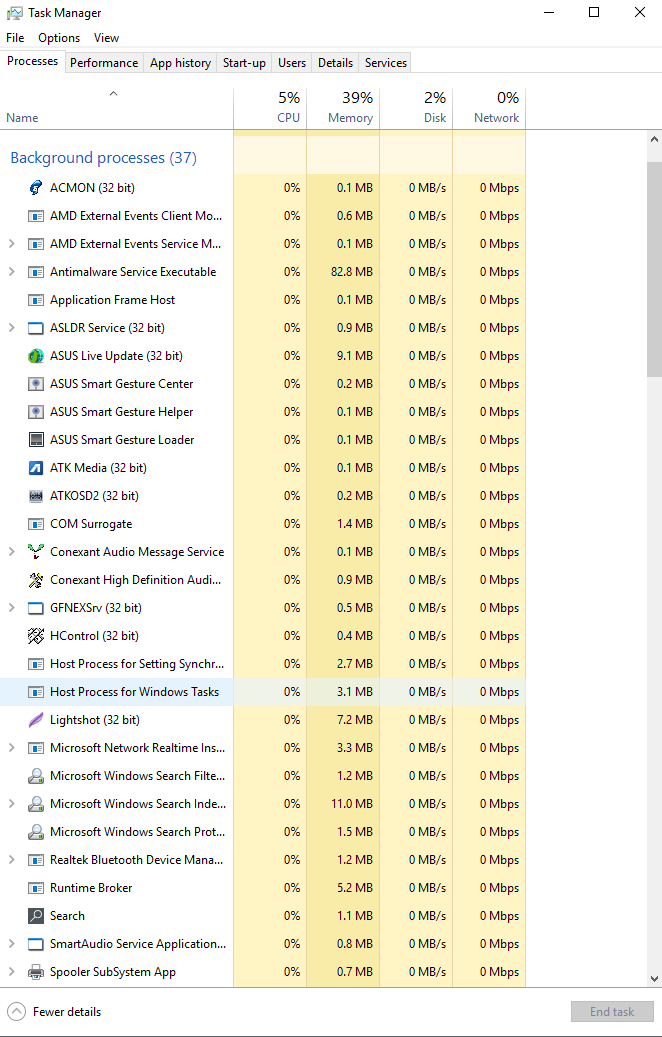The image size is (662, 1037).
Task: Click the 1.4 MB memory value
Action: point(355,524)
